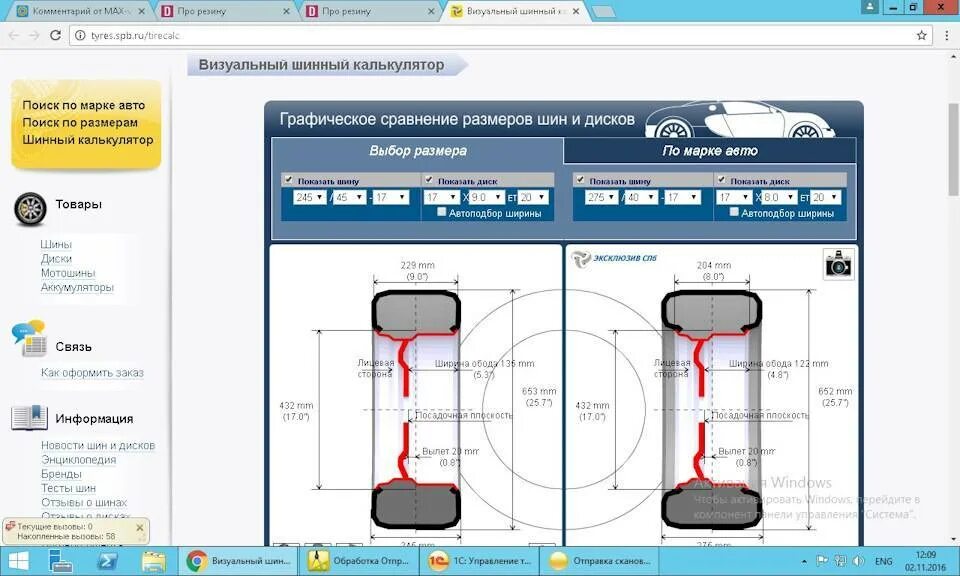The width and height of the screenshot is (960, 576).
Task: Toggle left Показать диск checkbox
Action: pos(429,179)
